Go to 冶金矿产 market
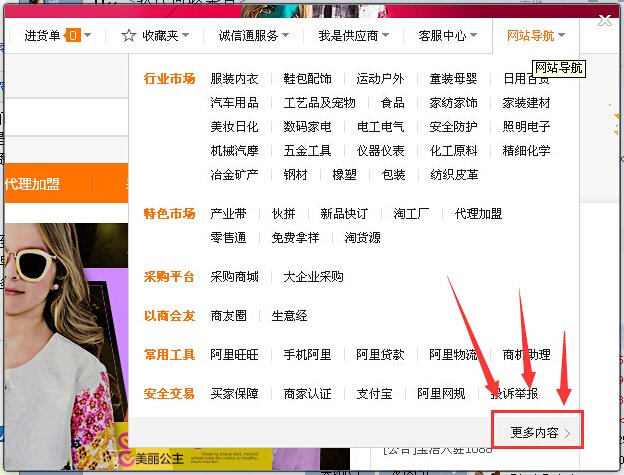 tap(234, 174)
